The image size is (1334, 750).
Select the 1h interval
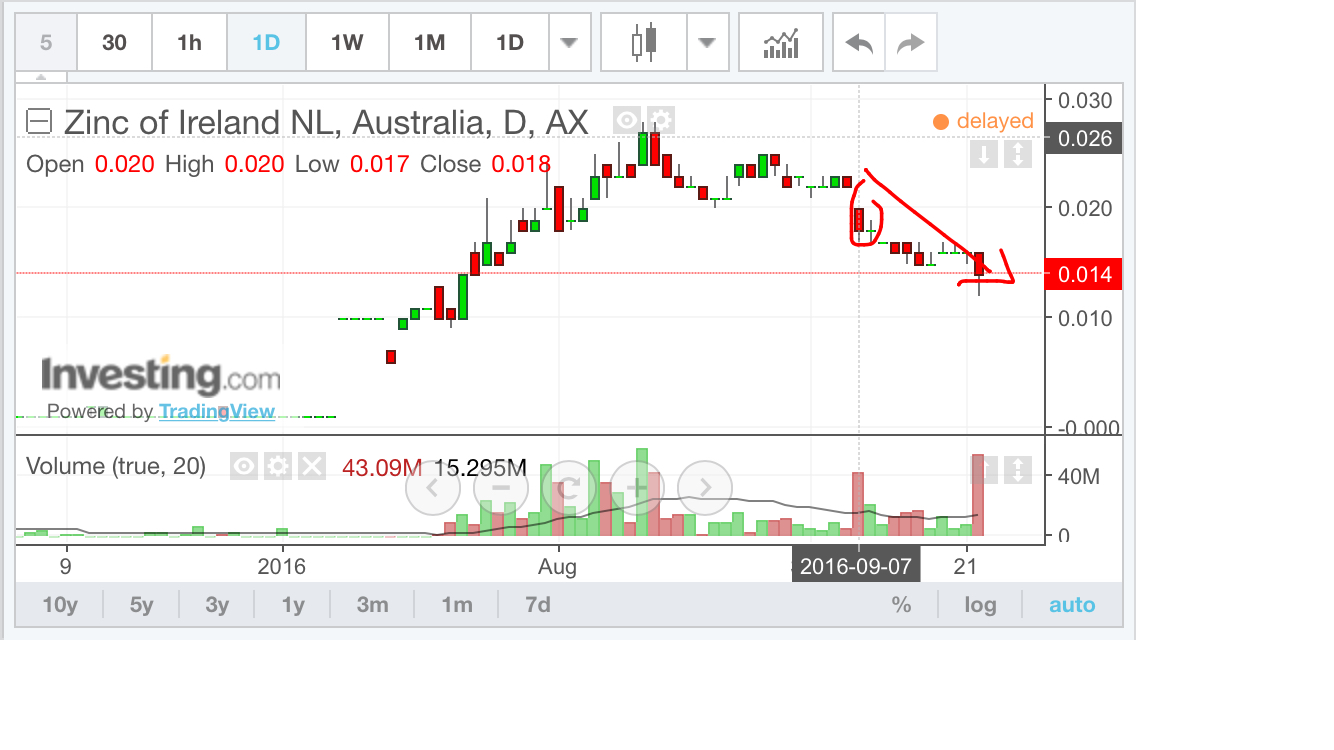(189, 43)
